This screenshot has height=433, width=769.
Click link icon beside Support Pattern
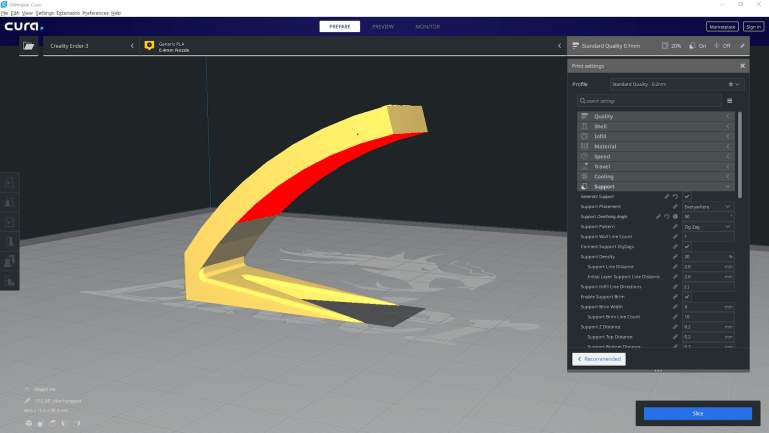point(675,226)
